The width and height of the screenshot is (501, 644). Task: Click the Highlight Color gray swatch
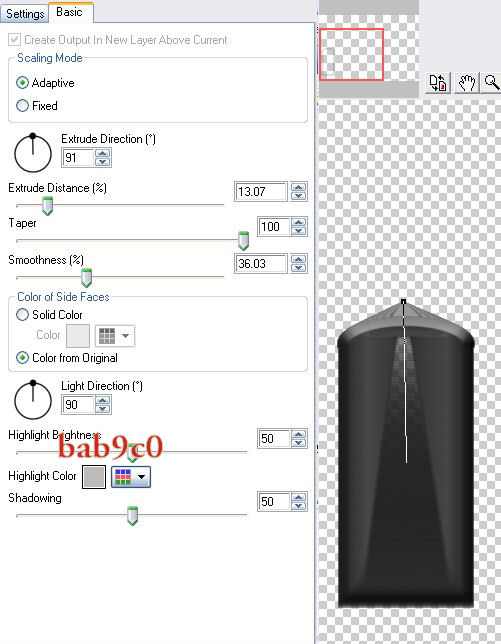coord(94,477)
